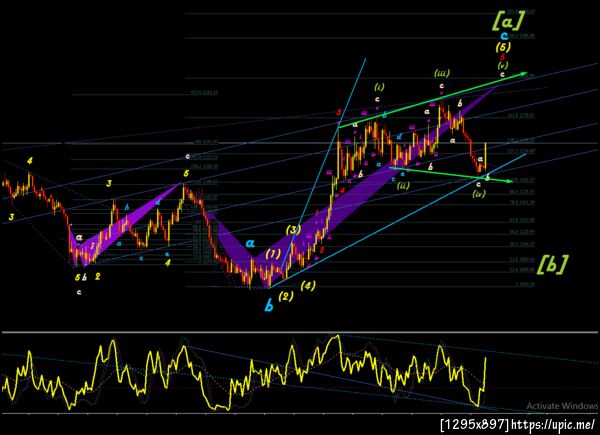Click the large cyan "b" label under the low

pyautogui.click(x=269, y=306)
